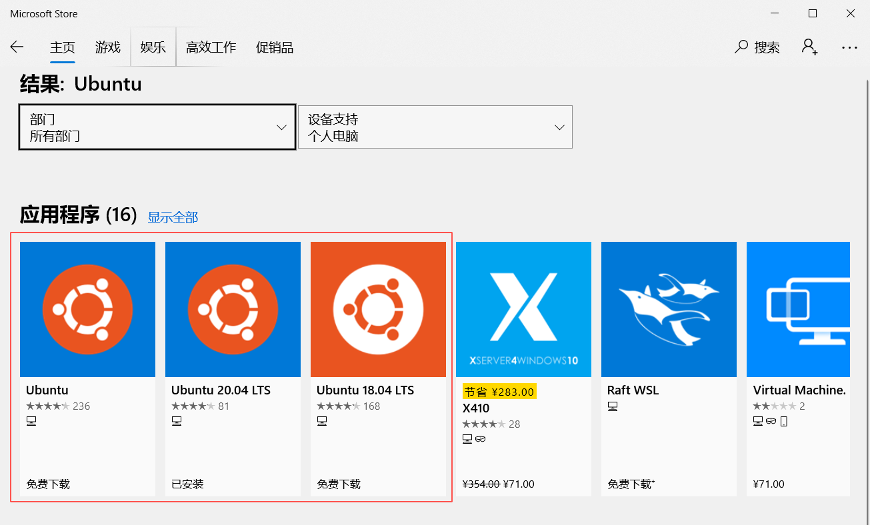Click the X410 app title
The image size is (870, 526).
(476, 408)
